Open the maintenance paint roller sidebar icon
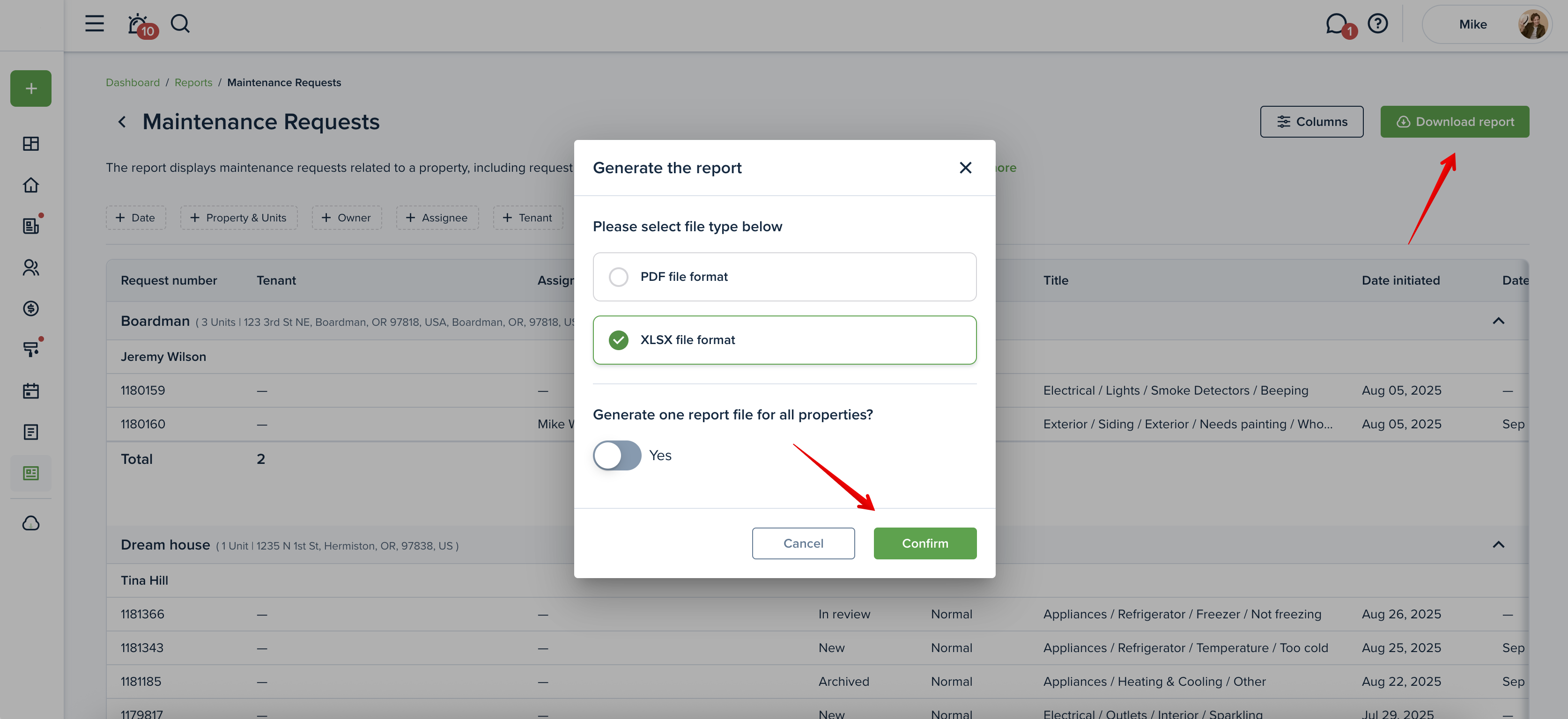The width and height of the screenshot is (1568, 719). [31, 349]
